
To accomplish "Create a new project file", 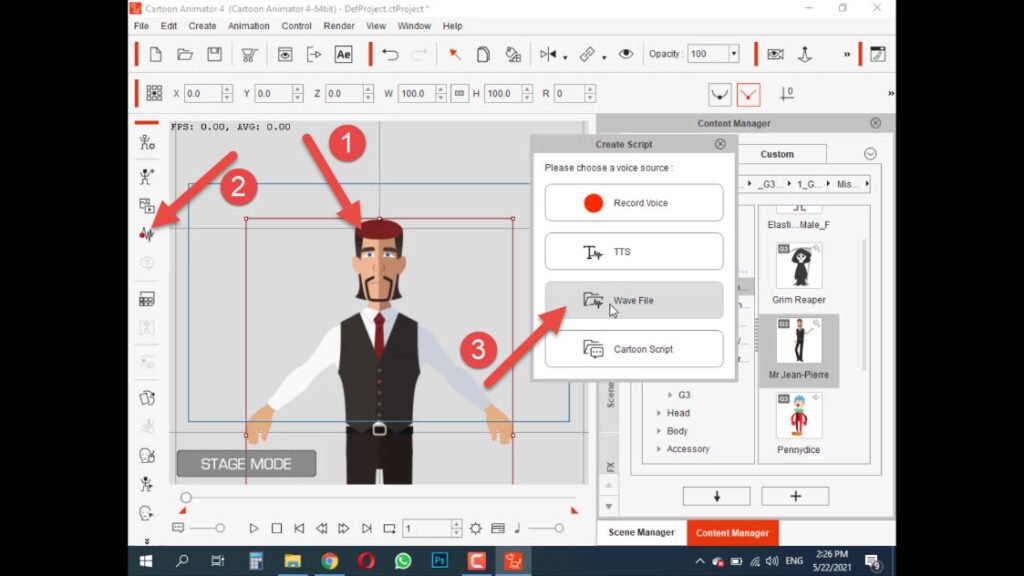I will click(155, 54).
